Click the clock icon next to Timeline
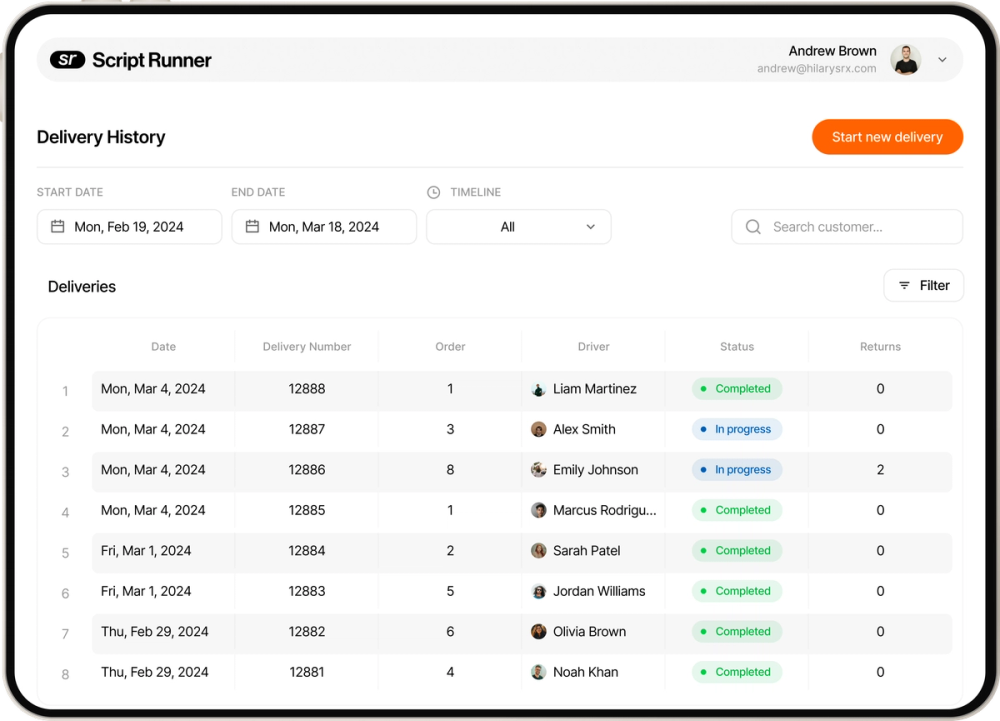The image size is (1000, 721). pos(432,192)
